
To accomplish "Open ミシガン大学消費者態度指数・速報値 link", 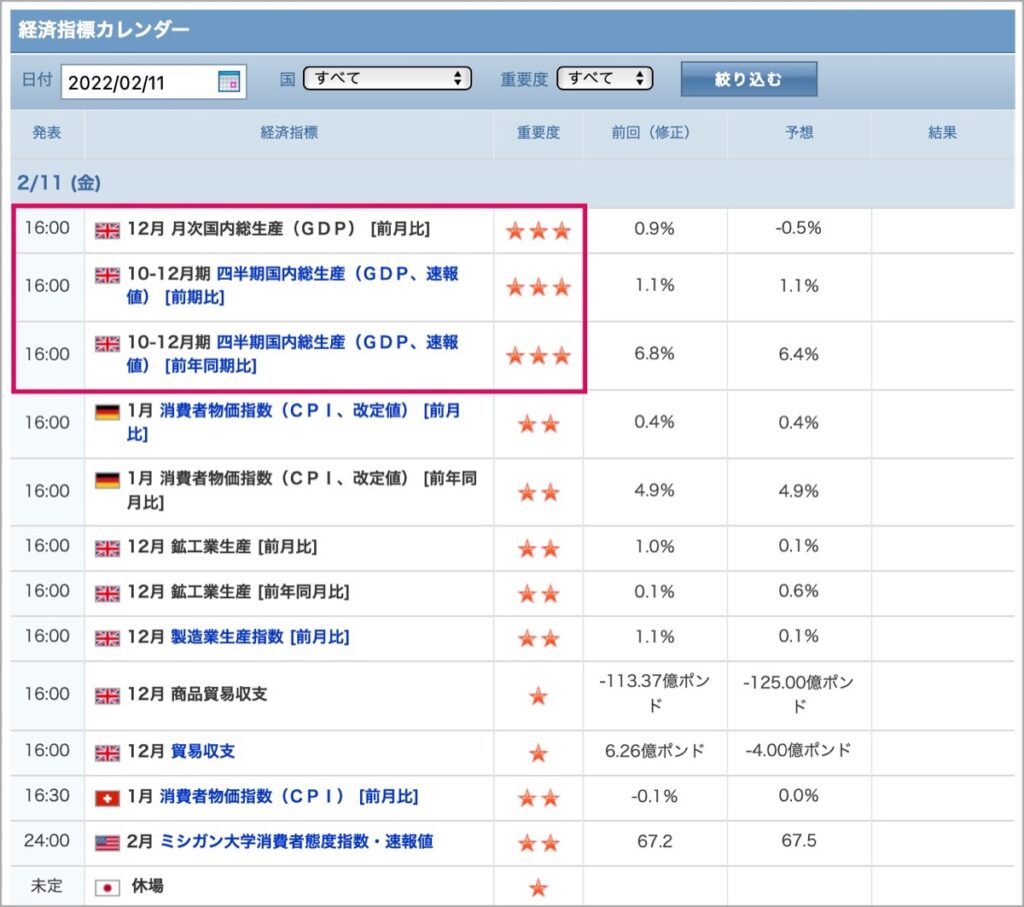I will (x=296, y=842).
